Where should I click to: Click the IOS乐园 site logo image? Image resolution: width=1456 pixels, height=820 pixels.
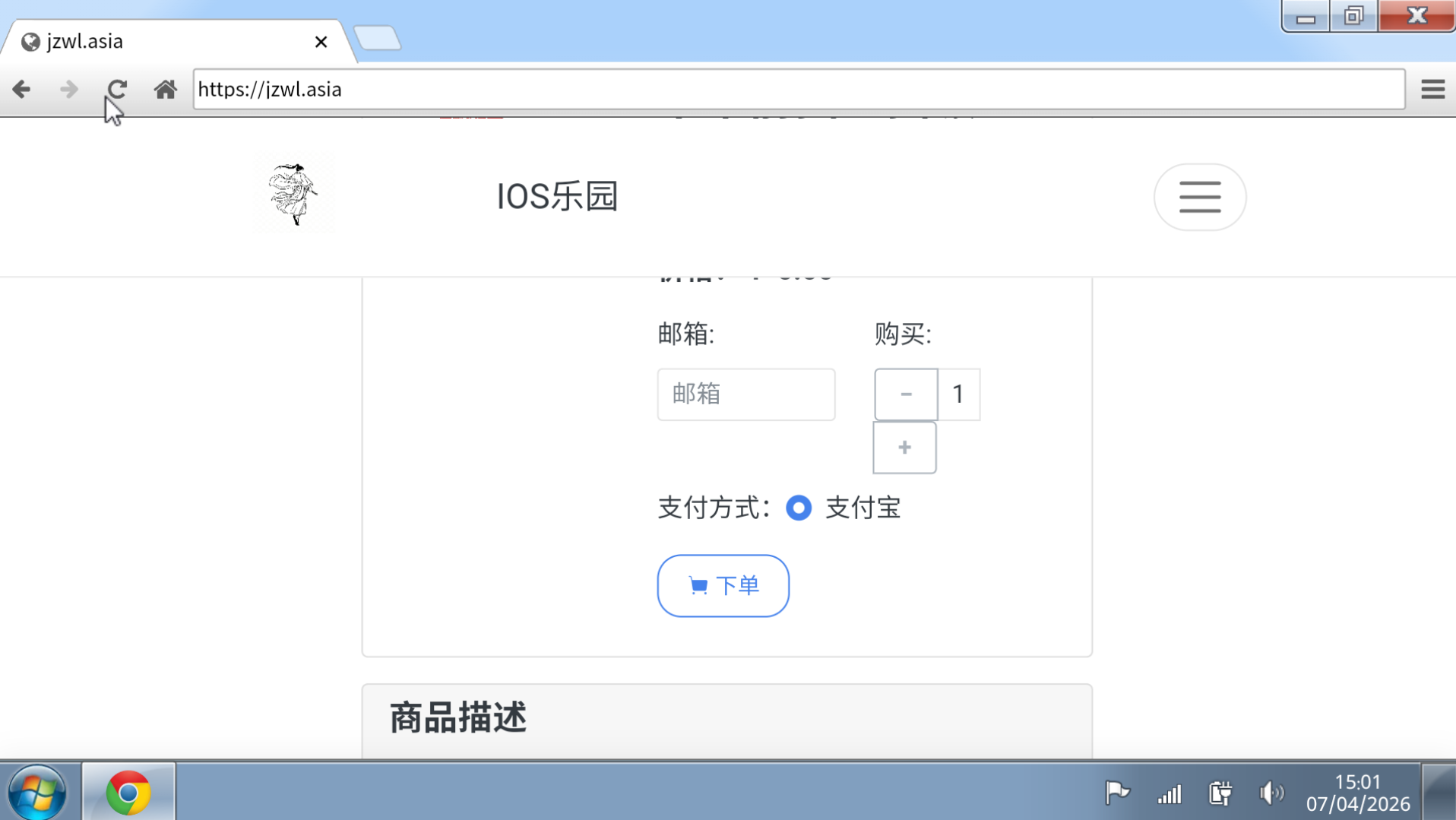(293, 195)
